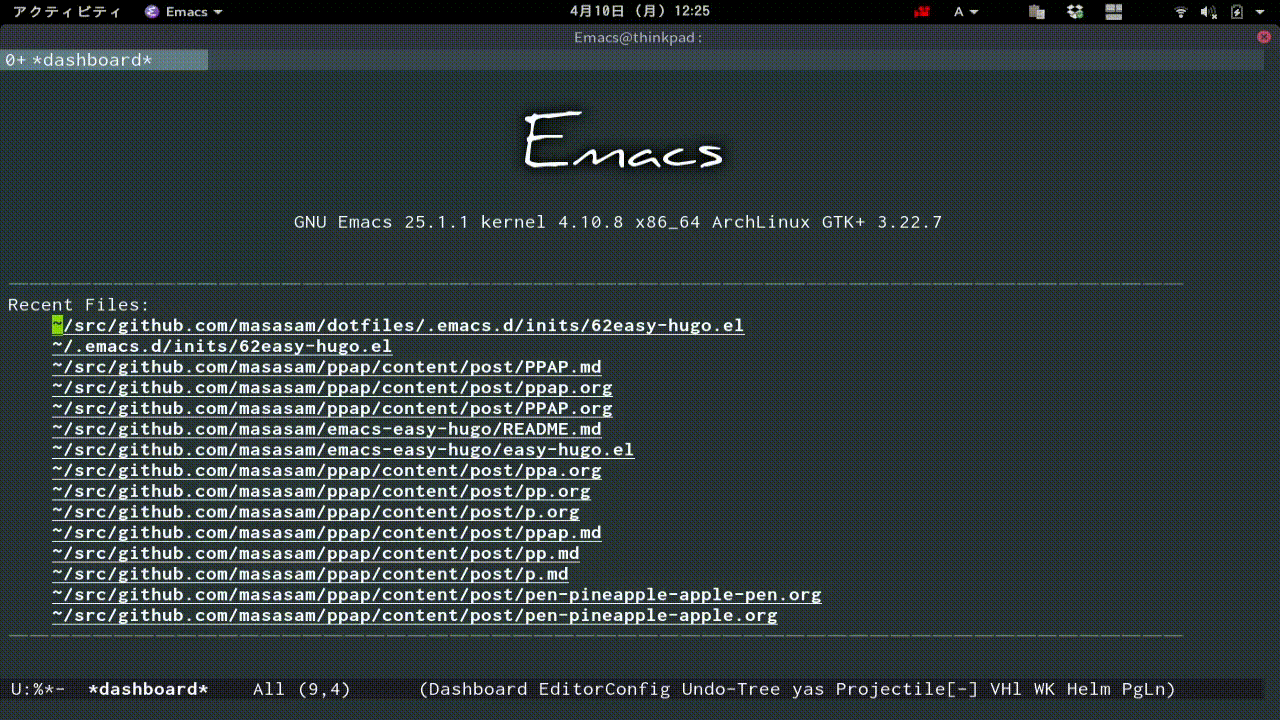Viewport: 1280px width, 720px height.
Task: Open the clock showing 4月10日 12:25
Action: (640, 12)
